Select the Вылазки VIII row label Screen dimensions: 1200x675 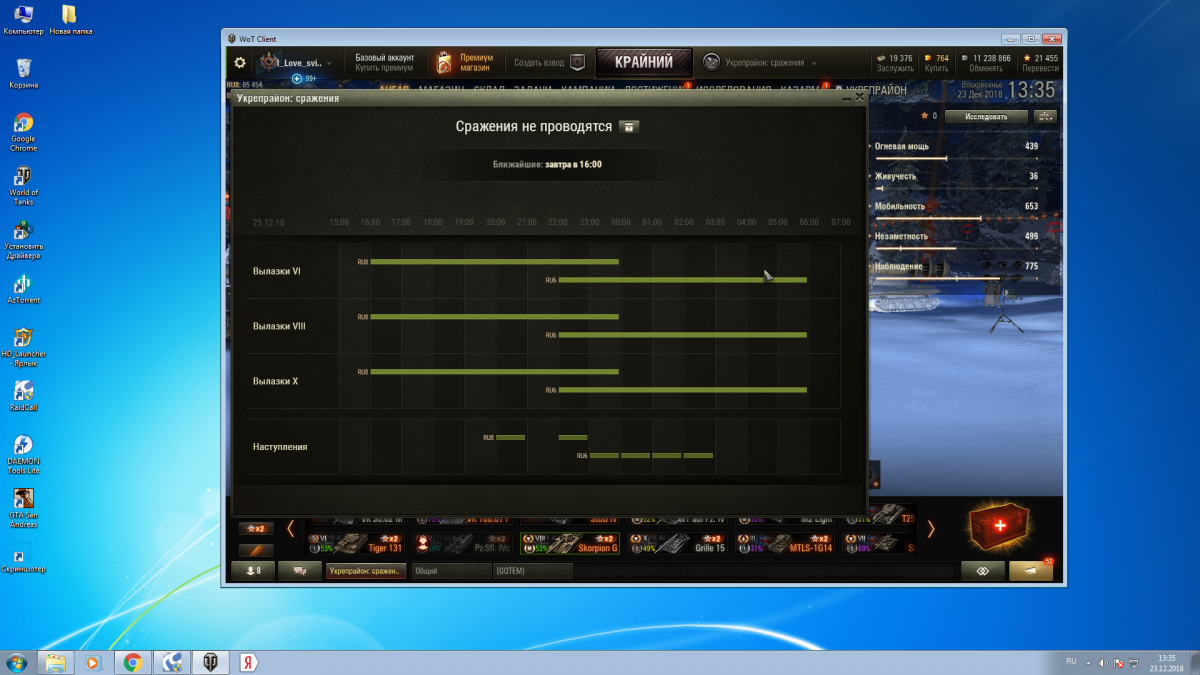pos(279,326)
